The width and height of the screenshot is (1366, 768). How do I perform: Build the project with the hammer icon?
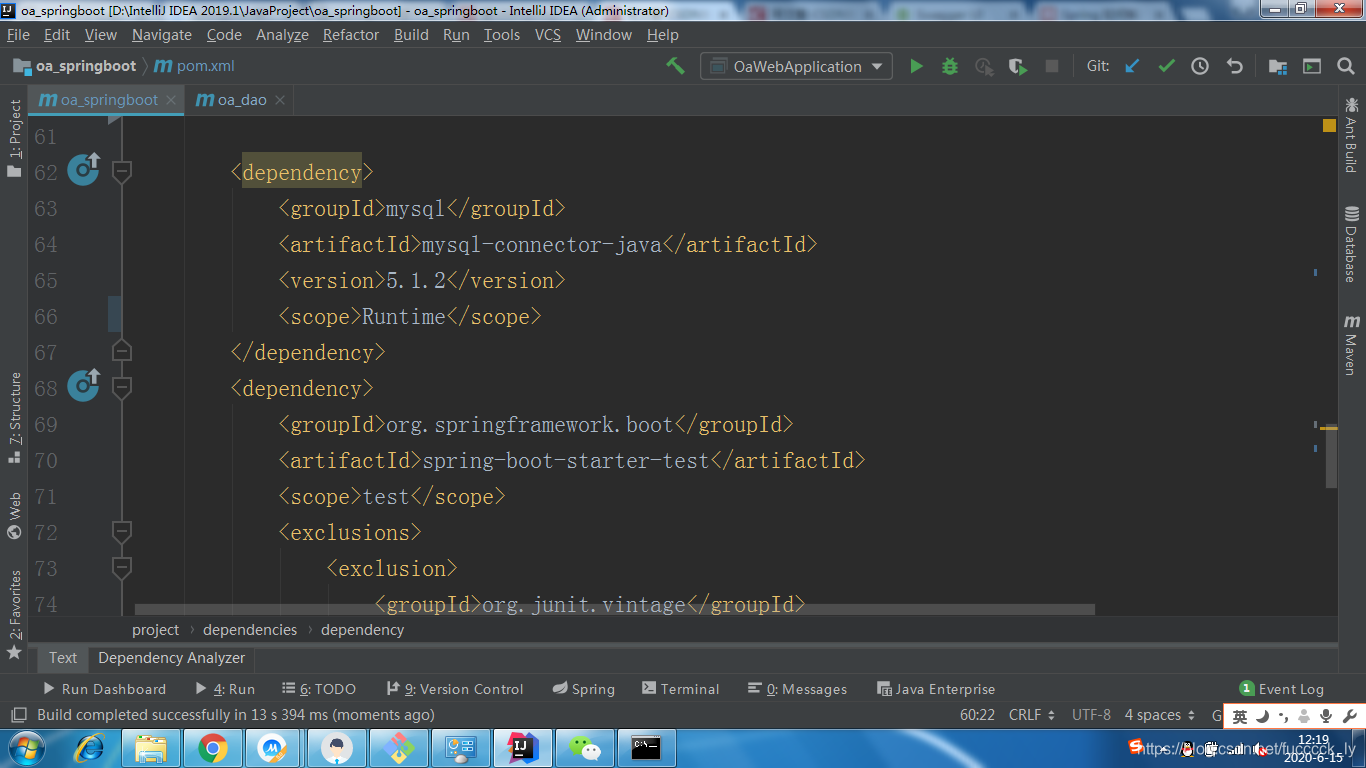click(x=676, y=66)
